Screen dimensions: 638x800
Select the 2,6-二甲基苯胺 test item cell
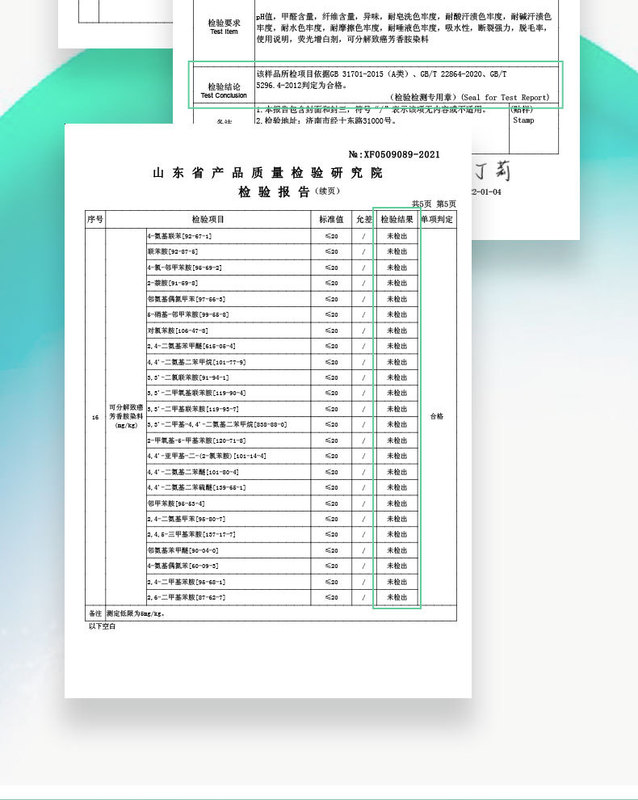pyautogui.click(x=228, y=597)
